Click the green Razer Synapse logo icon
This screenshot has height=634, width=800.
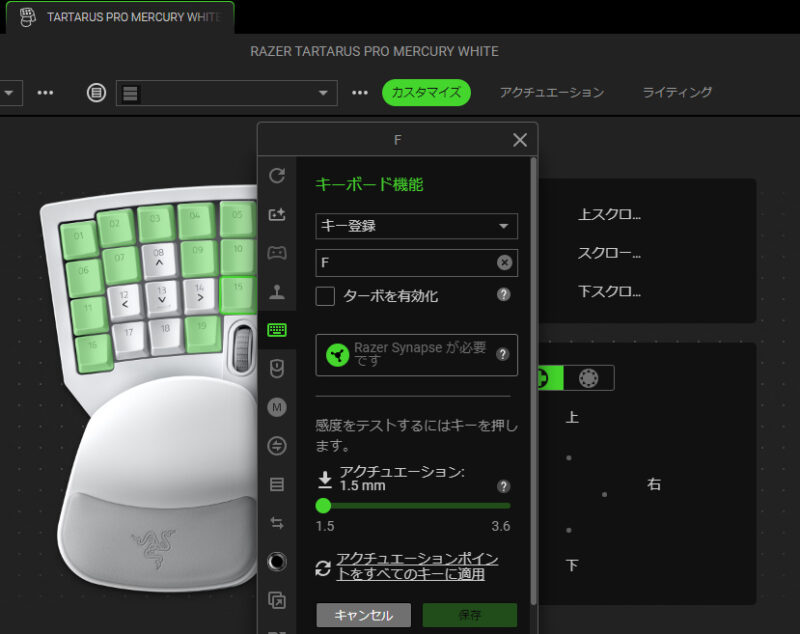tap(337, 355)
